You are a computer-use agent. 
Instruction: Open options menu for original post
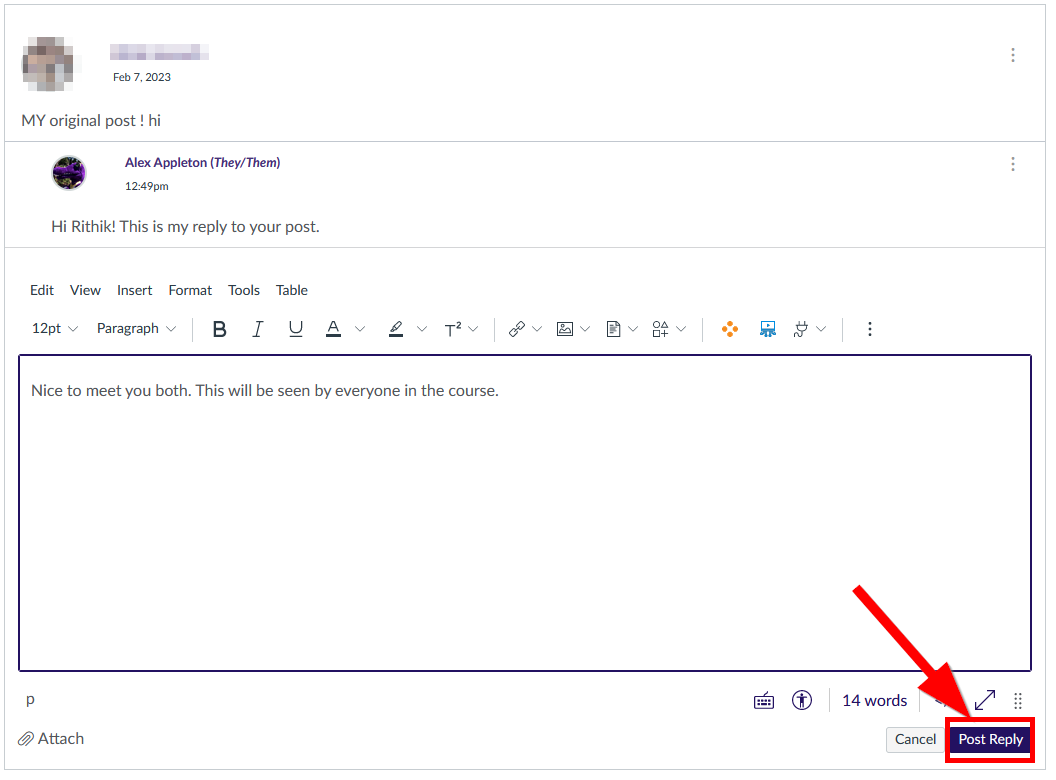pyautogui.click(x=1013, y=55)
